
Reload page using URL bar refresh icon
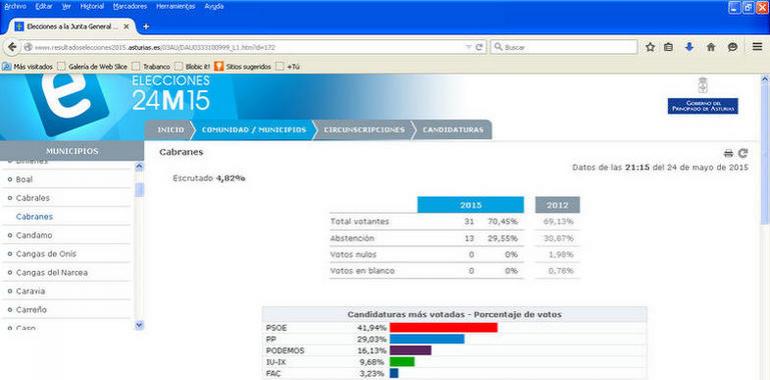click(x=479, y=47)
